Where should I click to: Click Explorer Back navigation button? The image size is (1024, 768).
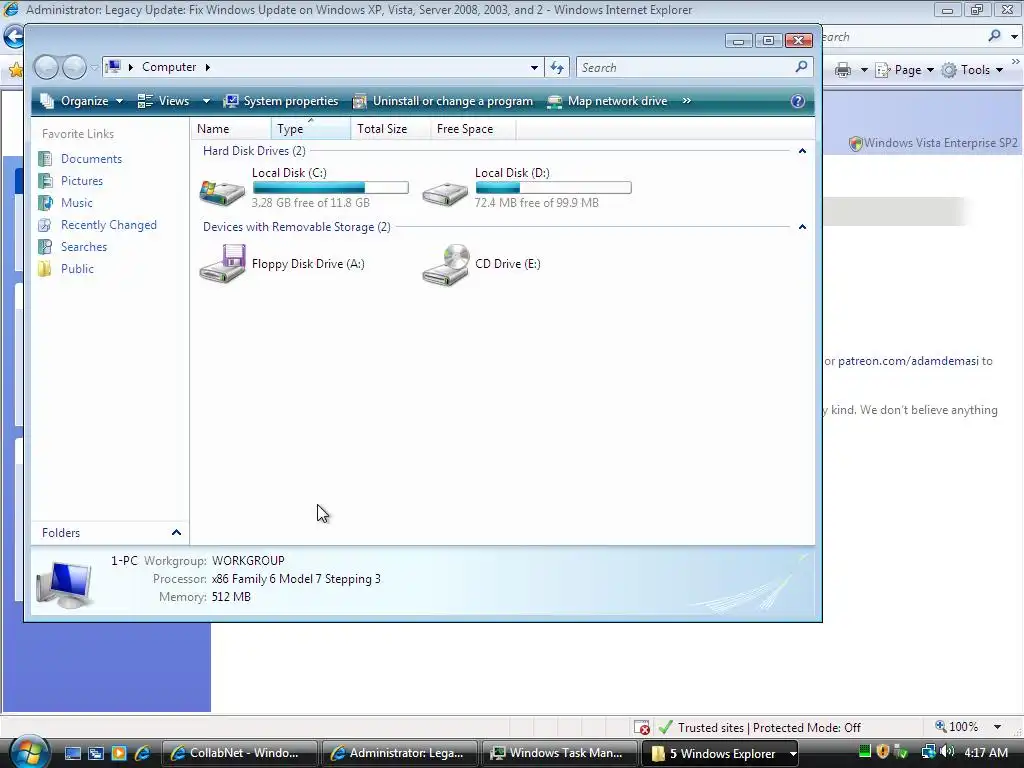click(46, 67)
